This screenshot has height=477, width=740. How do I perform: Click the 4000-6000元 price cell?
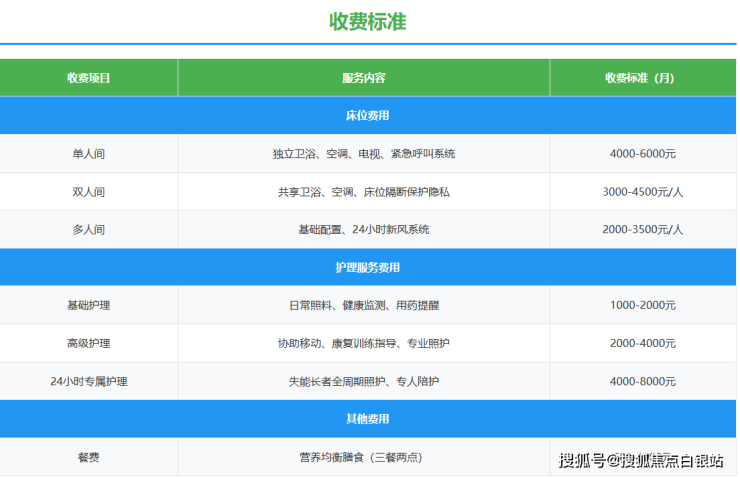coord(642,154)
